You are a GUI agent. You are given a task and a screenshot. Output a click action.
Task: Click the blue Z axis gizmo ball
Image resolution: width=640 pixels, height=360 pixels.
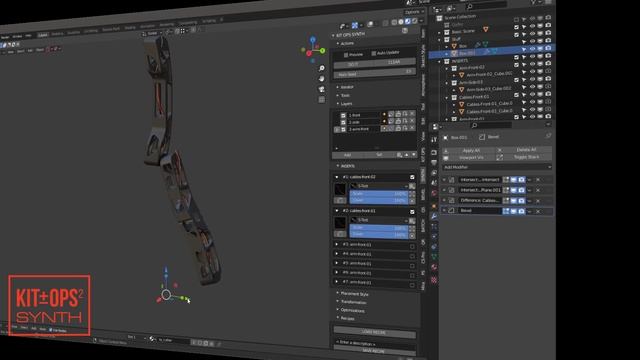point(313,40)
